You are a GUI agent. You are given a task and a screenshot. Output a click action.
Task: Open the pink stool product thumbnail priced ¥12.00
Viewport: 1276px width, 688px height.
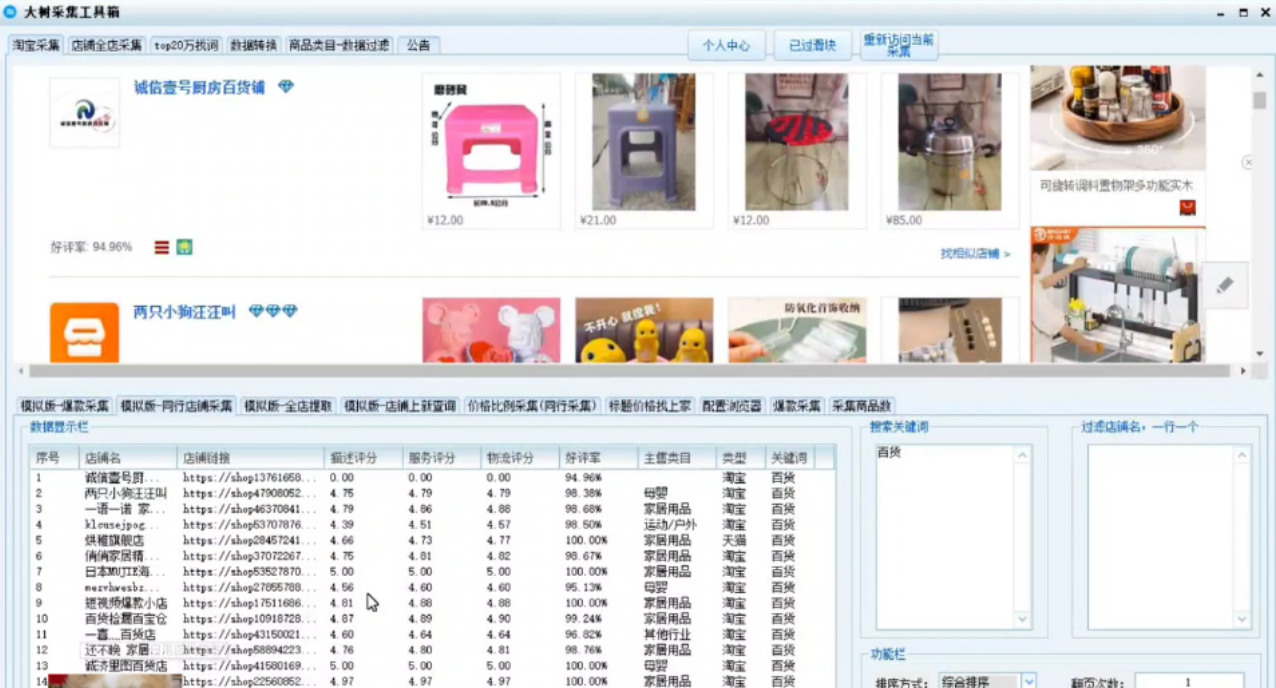tap(490, 147)
